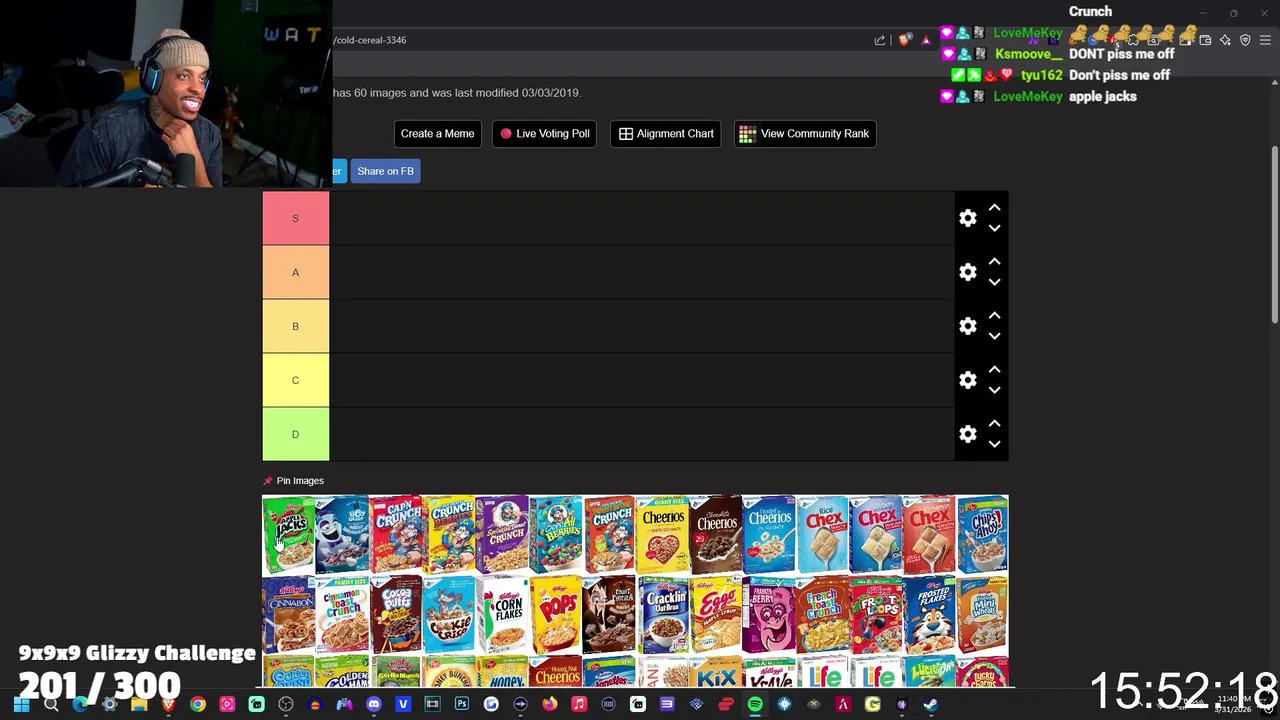Open settings gear for the C tier row
This screenshot has width=1280, height=720.
(968, 380)
